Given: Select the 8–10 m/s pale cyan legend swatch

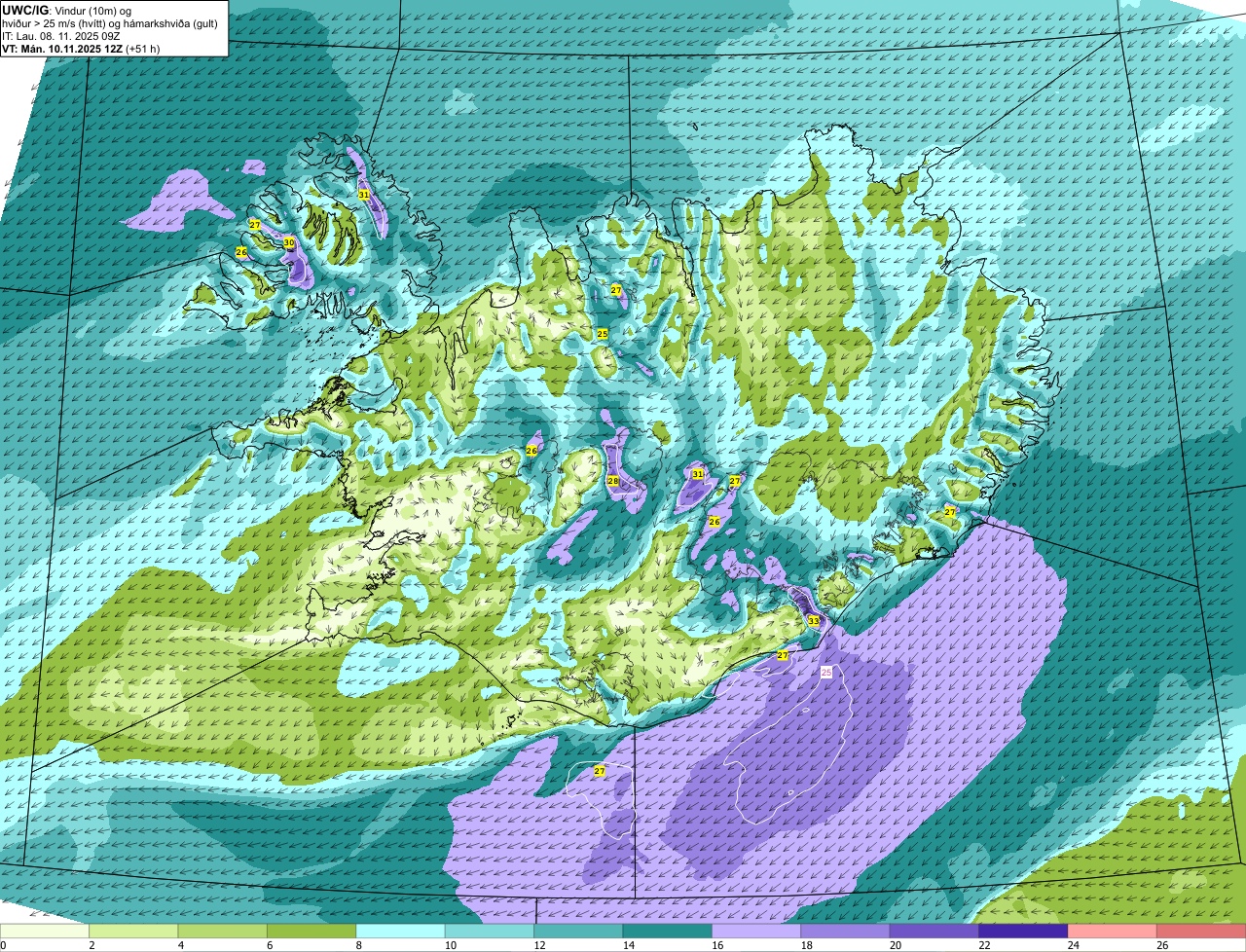Looking at the screenshot, I should (x=400, y=932).
